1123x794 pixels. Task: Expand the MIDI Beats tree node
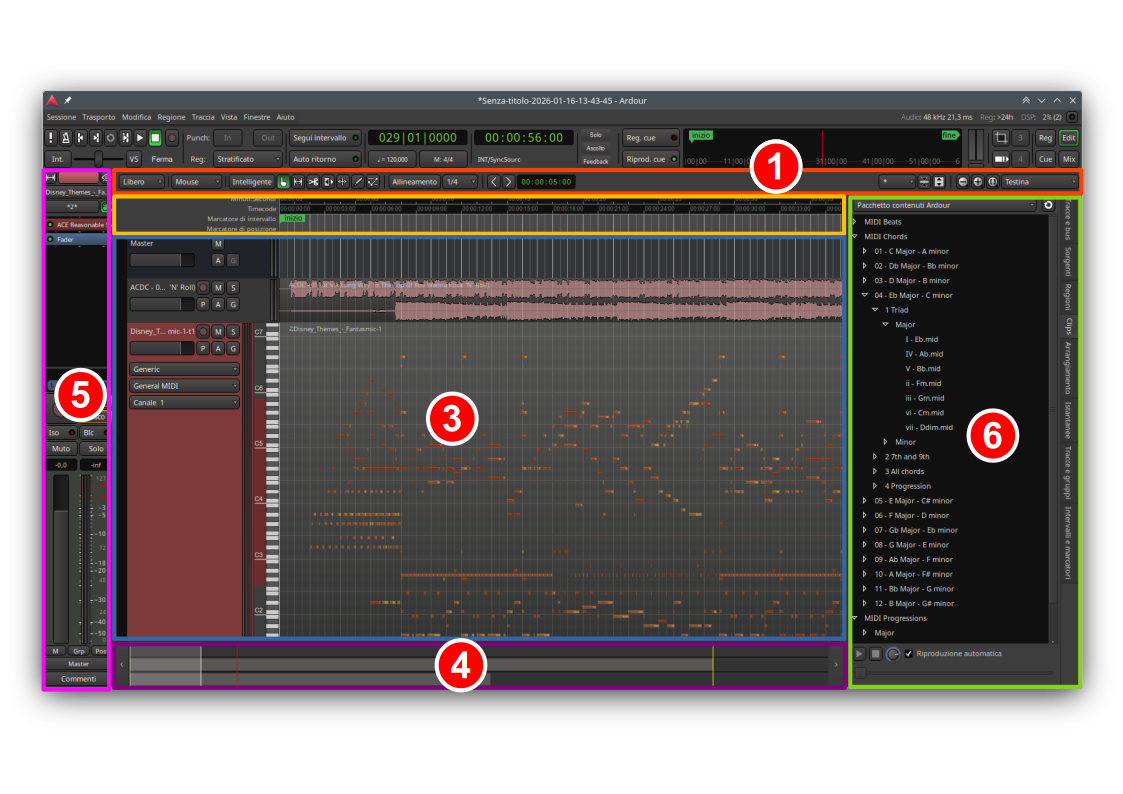(855, 221)
